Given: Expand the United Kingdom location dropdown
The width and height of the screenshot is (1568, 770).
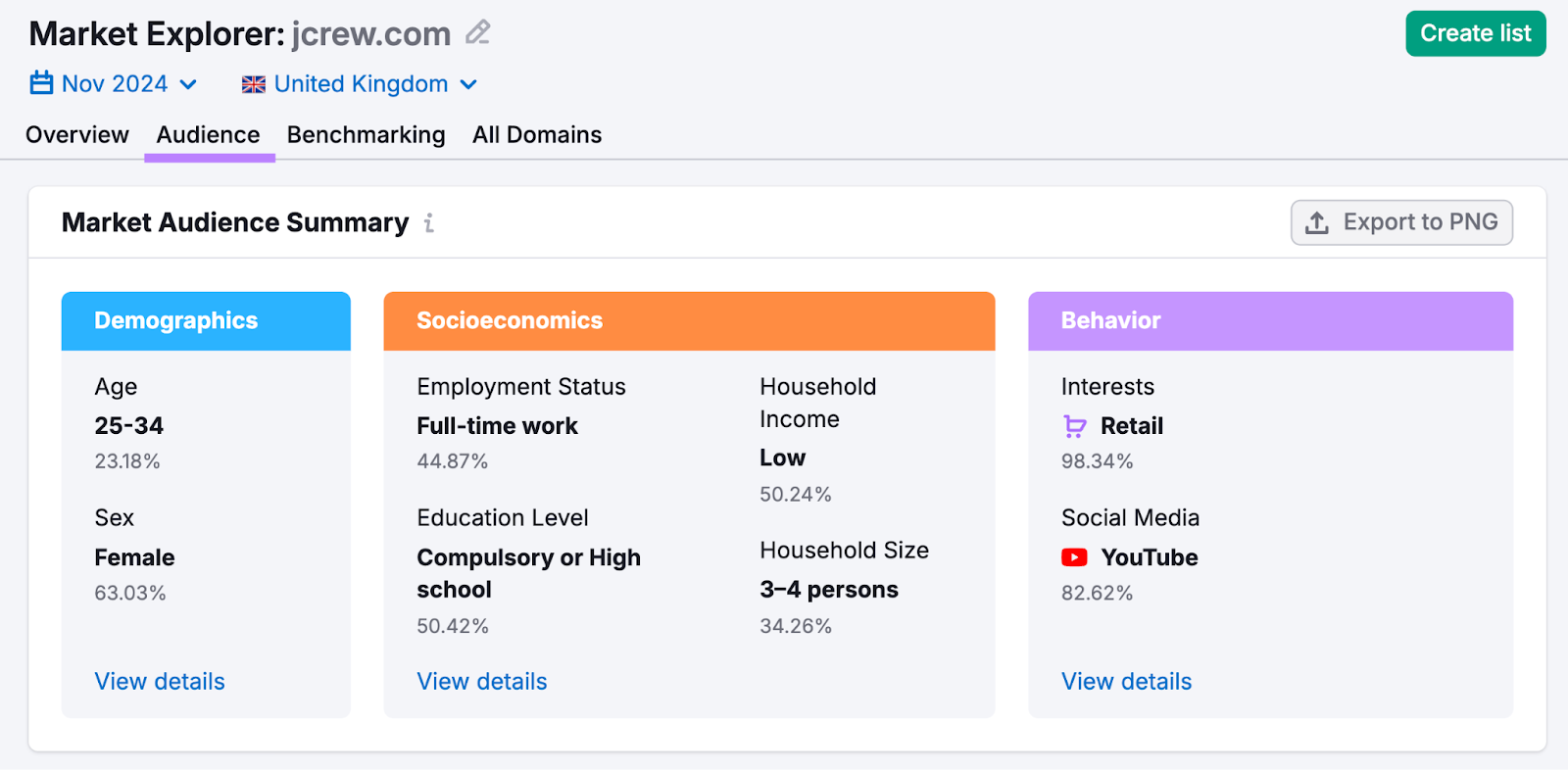Looking at the screenshot, I should tap(360, 83).
